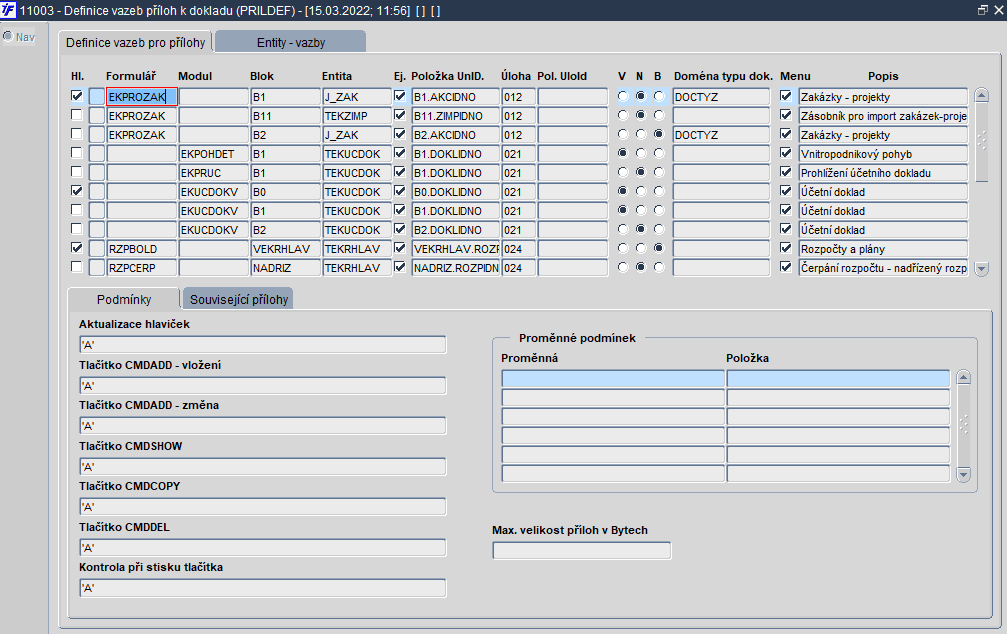Uncheck Menu checkbox for Vnitropodnikový pohyb row
The width and height of the screenshot is (1007, 634).
click(786, 153)
